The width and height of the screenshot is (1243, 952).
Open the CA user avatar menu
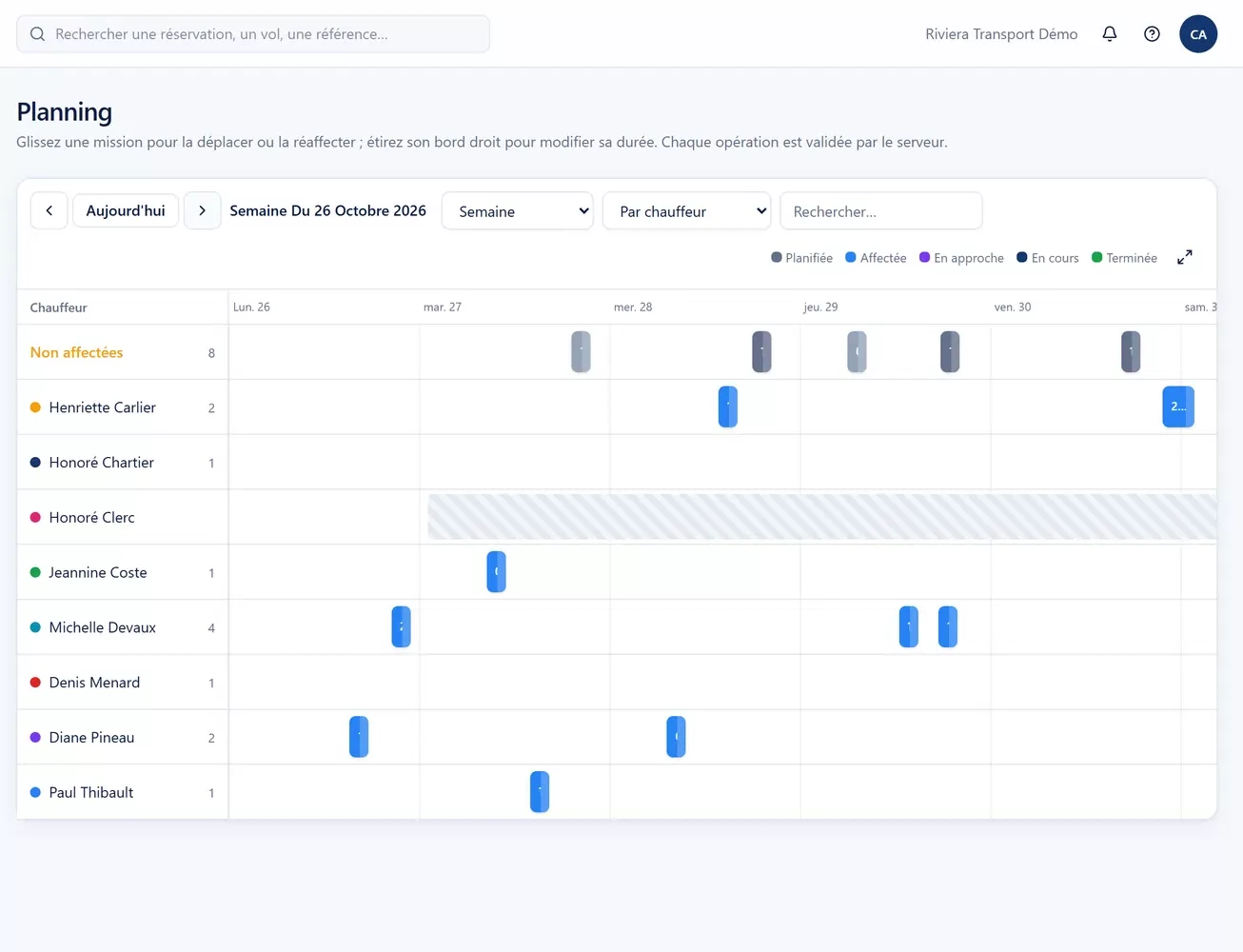[x=1198, y=34]
